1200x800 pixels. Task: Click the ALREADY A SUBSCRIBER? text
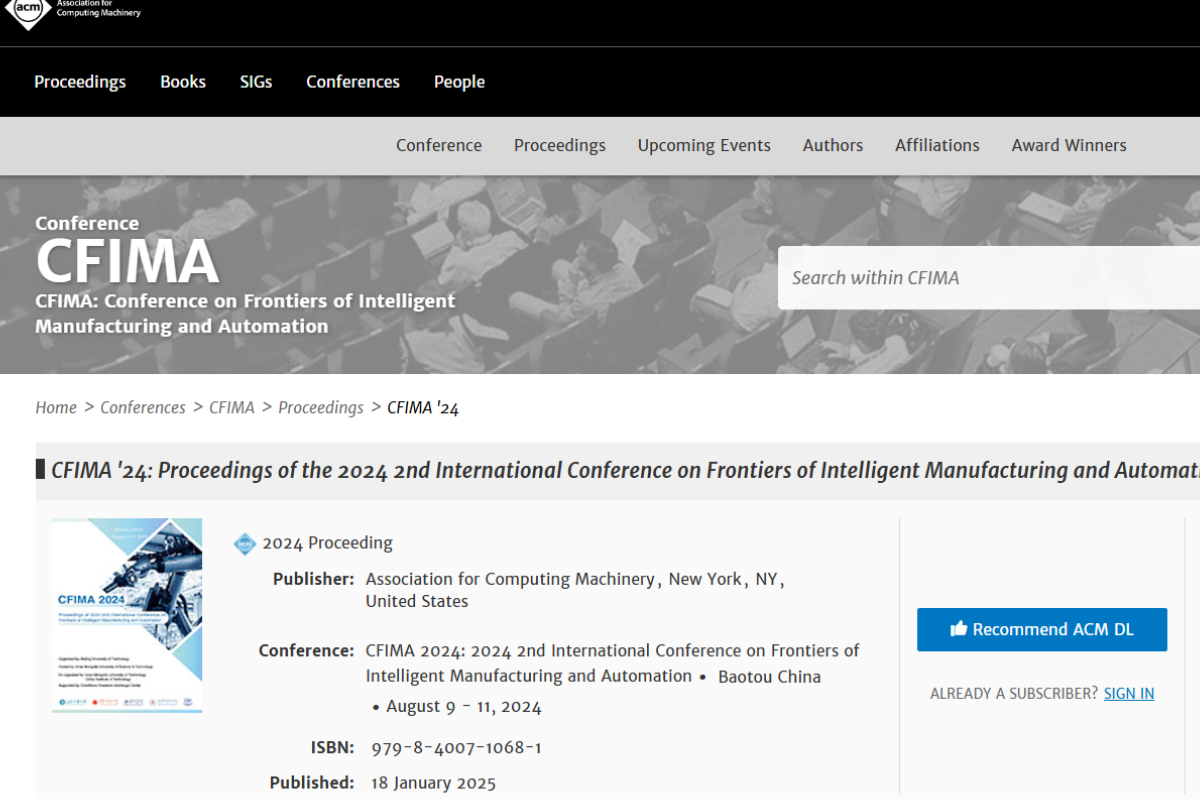coord(1014,693)
